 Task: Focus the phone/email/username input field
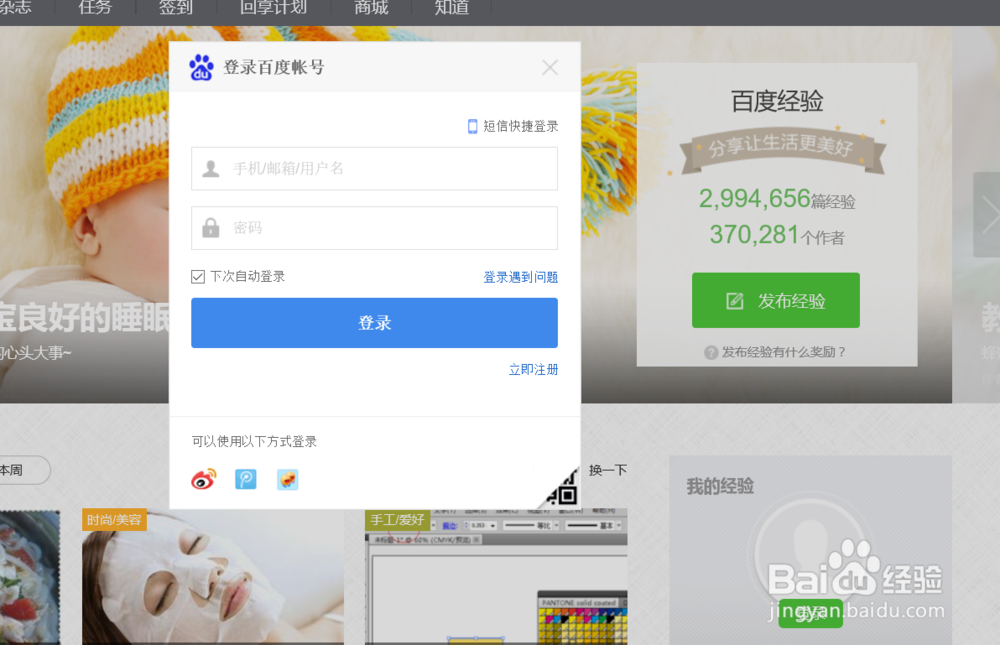click(374, 168)
